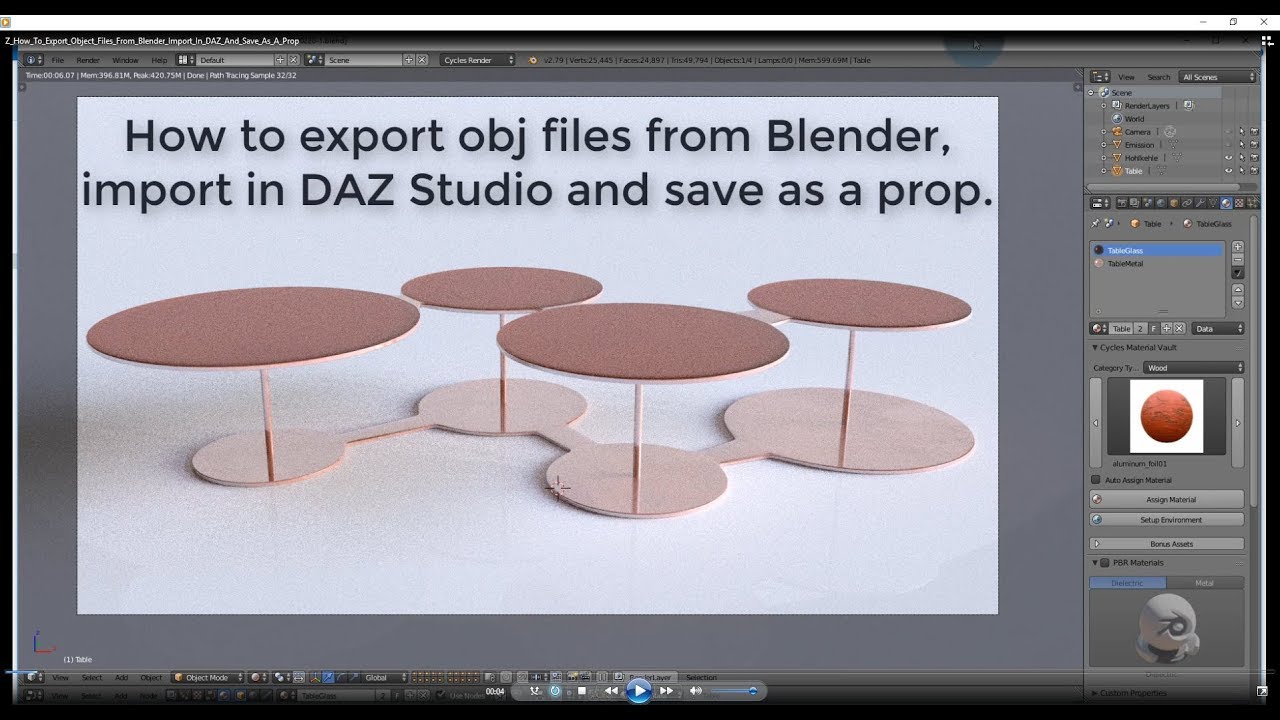
Task: Add a new material slot with plus
Action: pos(1238,246)
